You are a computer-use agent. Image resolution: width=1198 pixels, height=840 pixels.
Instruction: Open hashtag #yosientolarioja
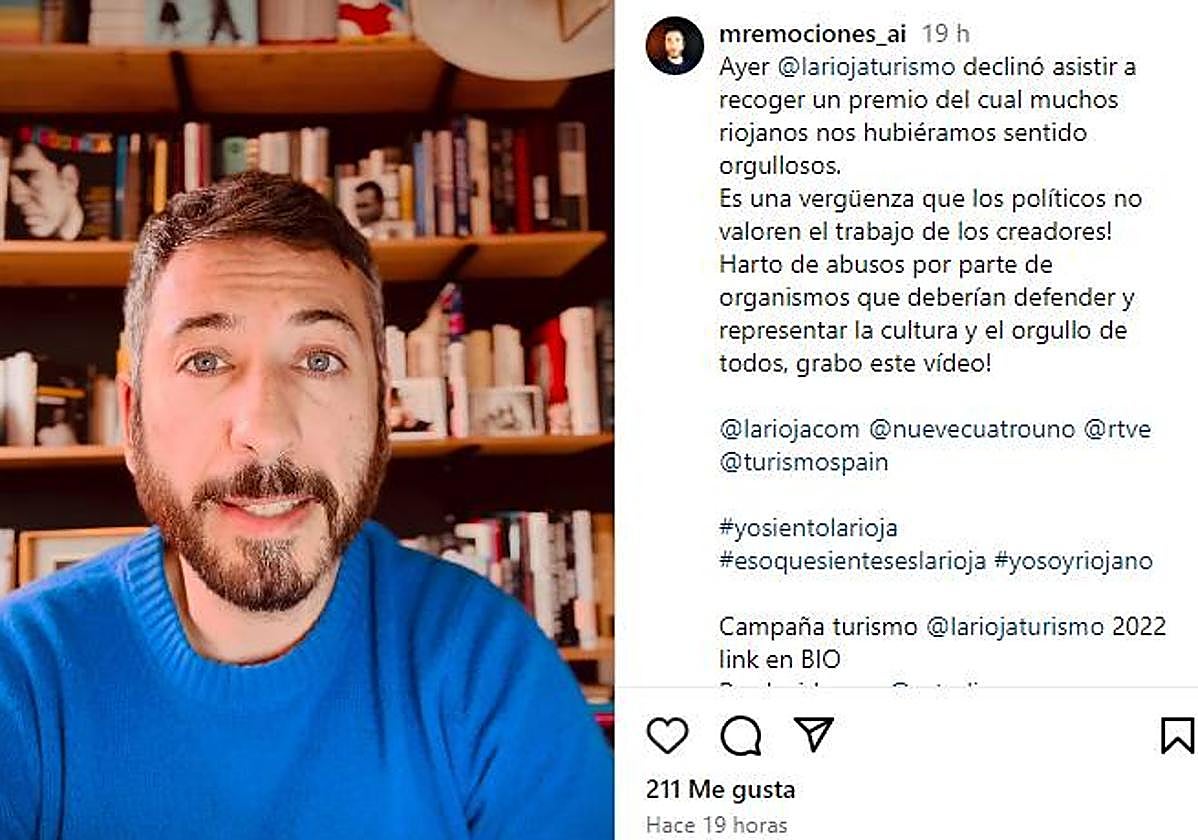click(x=808, y=528)
